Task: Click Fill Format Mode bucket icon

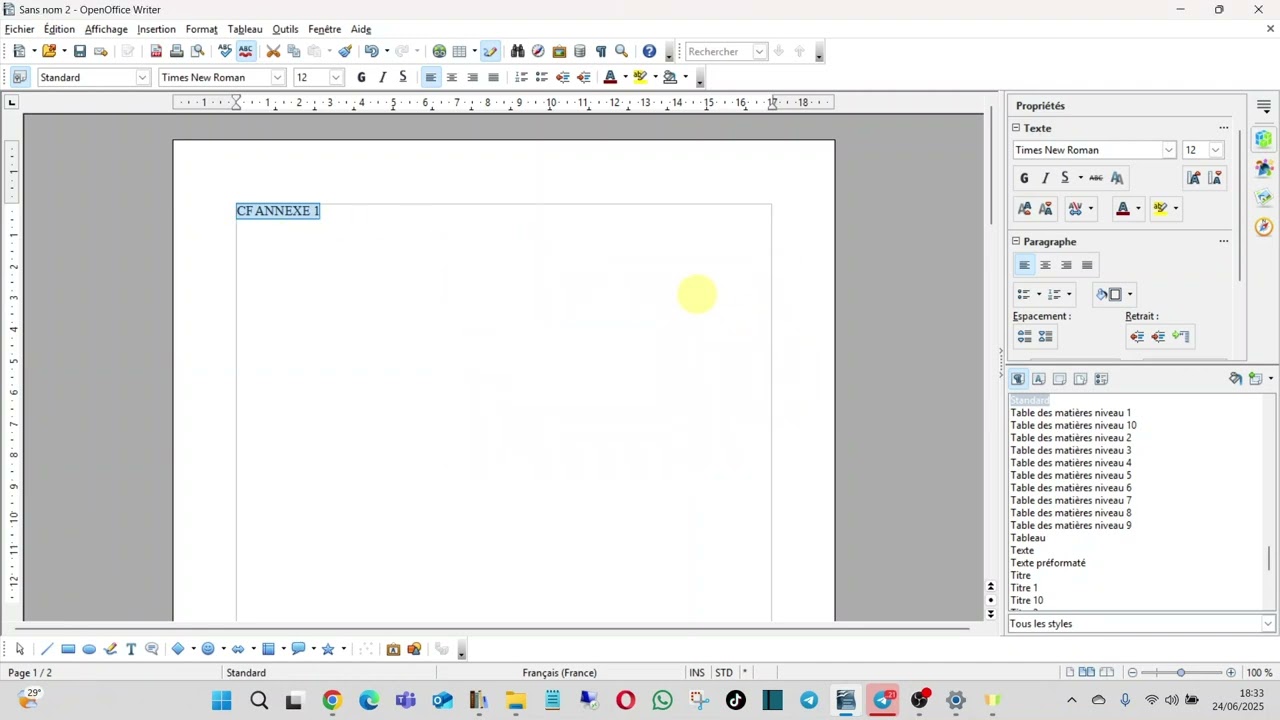Action: pos(1236,379)
